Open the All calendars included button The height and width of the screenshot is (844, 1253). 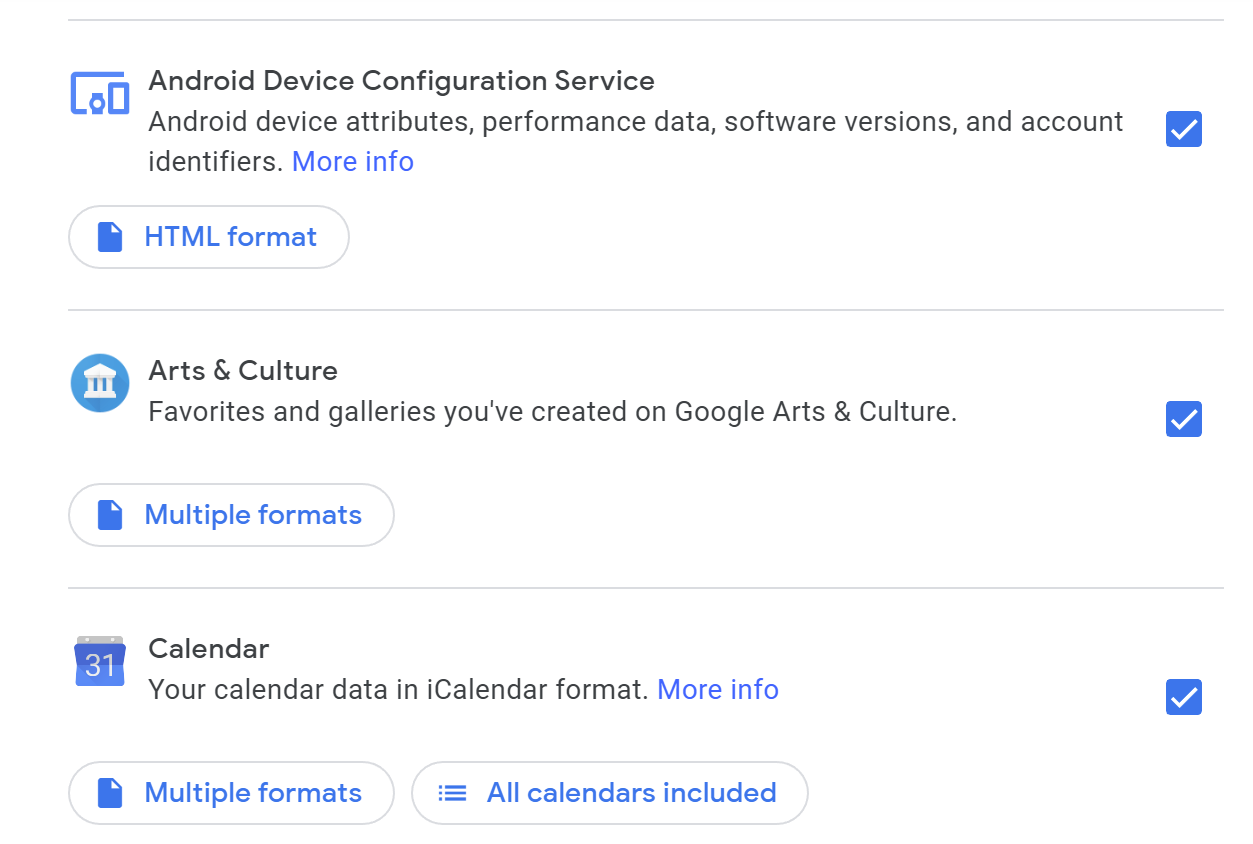point(610,793)
